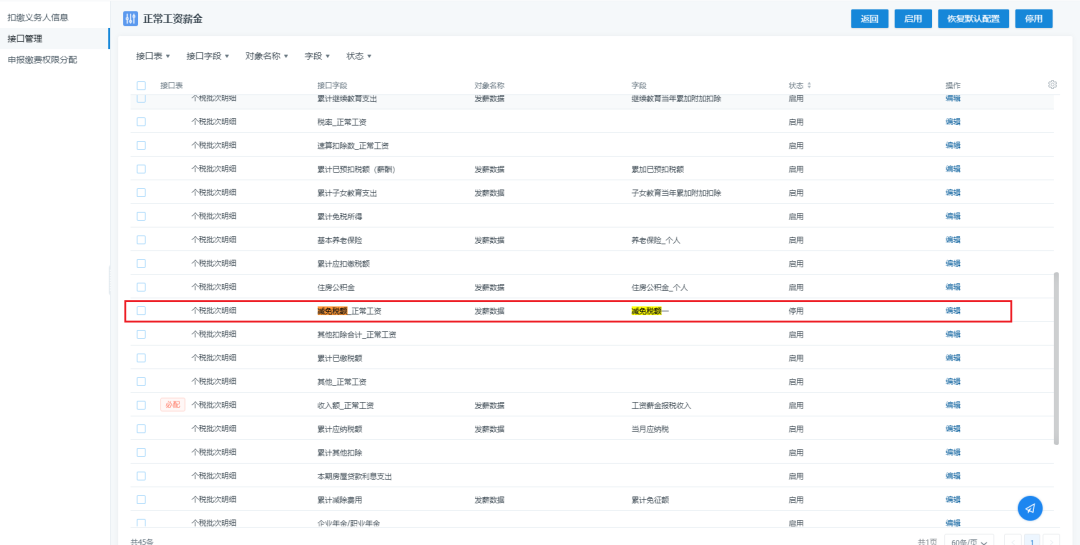Click the 继续教育当年累加附加扣除 field cell

coord(676,99)
